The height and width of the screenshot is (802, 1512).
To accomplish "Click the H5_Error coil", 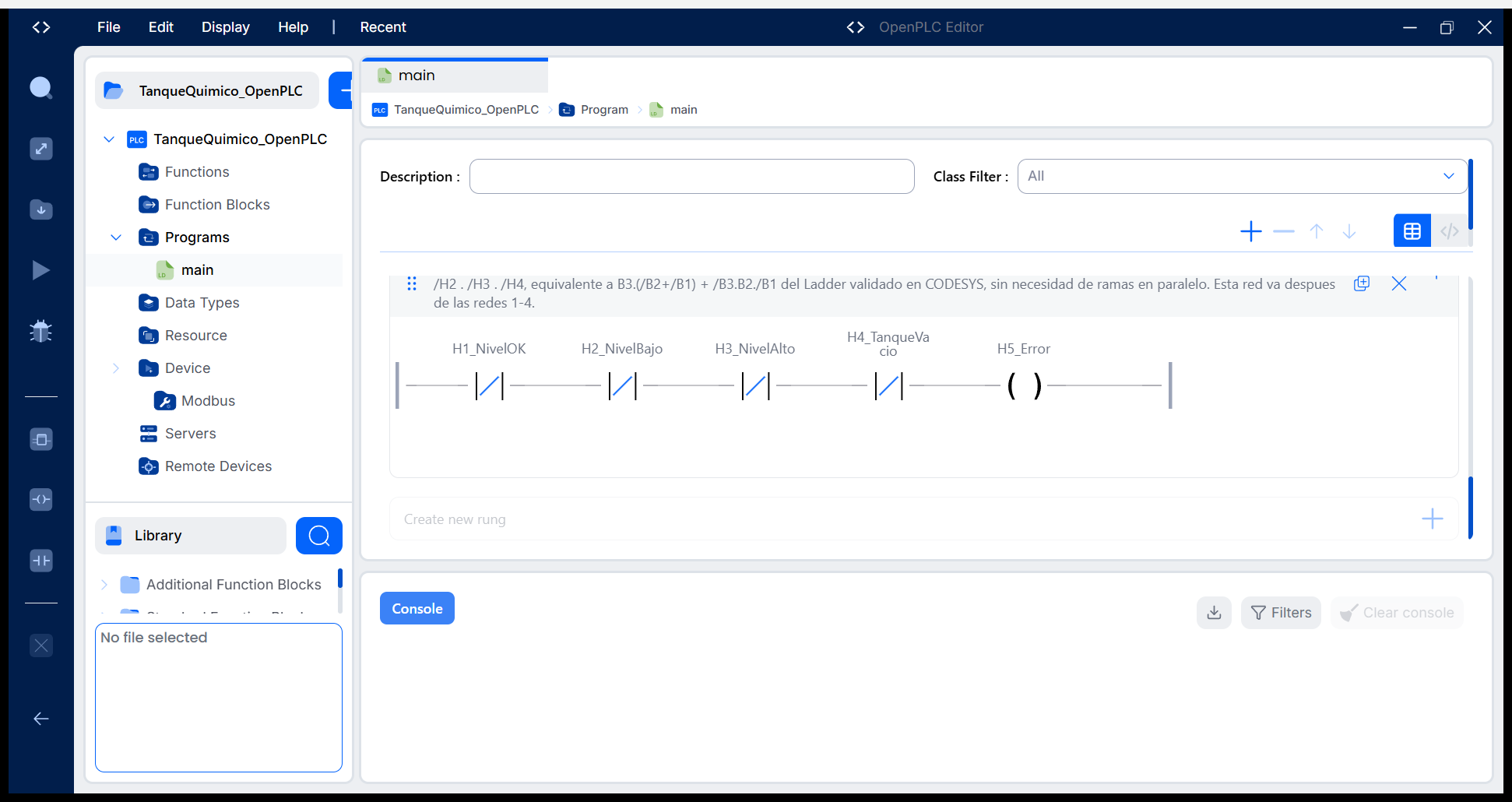I will [x=1024, y=385].
